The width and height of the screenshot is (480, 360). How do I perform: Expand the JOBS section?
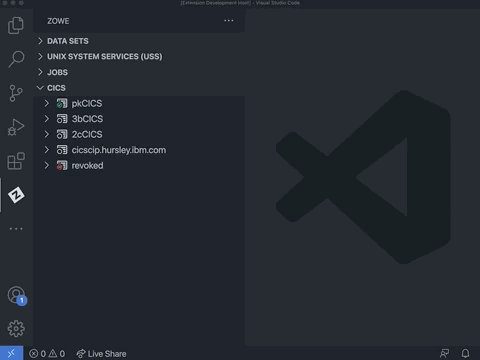tap(40, 72)
